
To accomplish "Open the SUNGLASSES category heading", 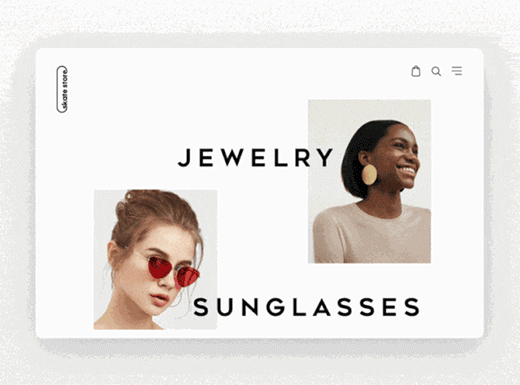I will (x=307, y=307).
